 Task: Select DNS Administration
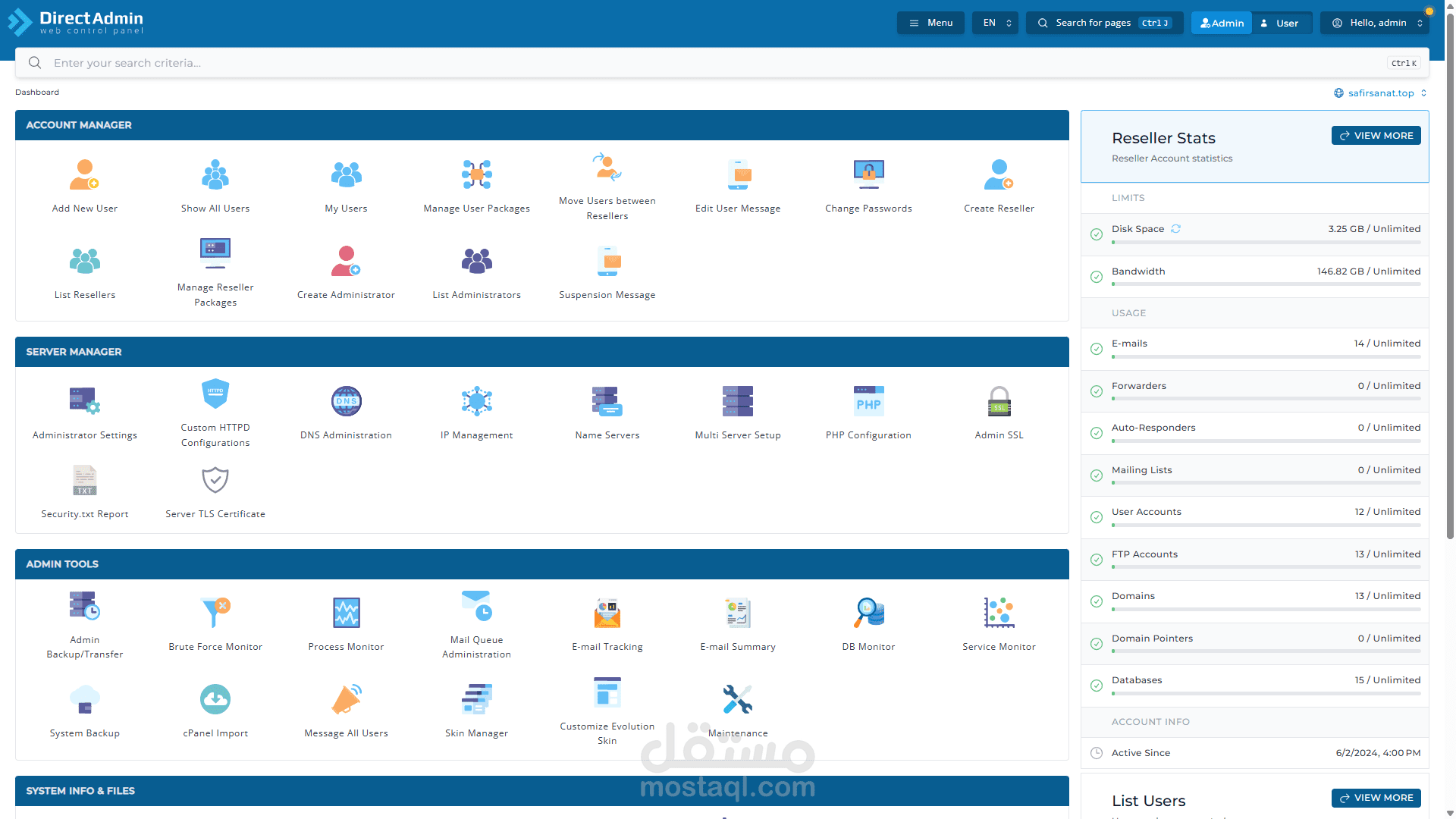pos(346,409)
